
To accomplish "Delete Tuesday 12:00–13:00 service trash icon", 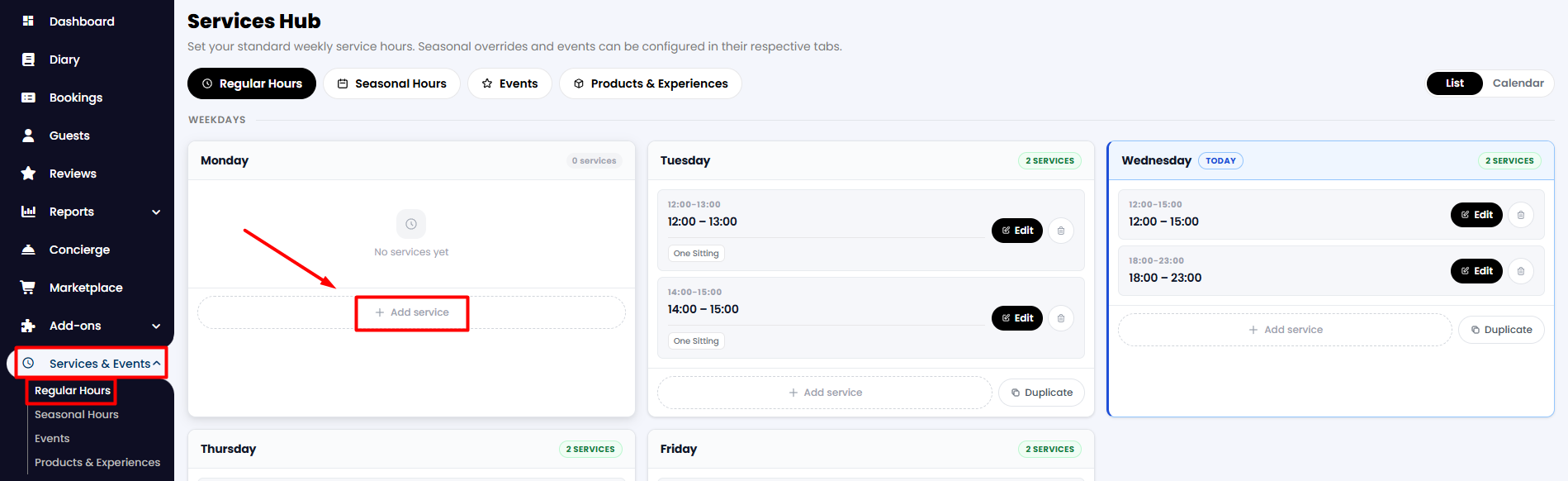I will tap(1061, 231).
